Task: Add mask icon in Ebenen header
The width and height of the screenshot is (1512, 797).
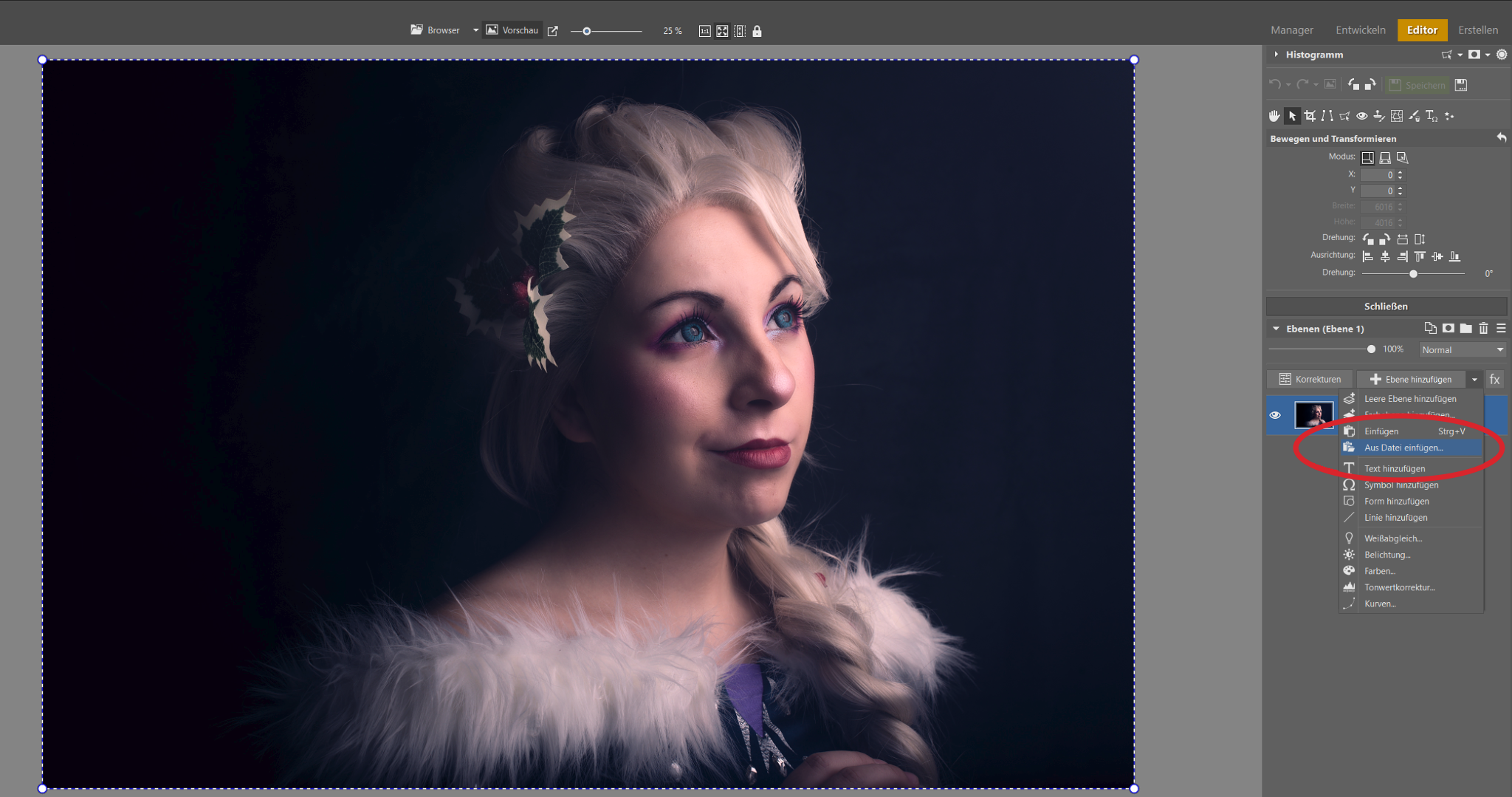Action: pyautogui.click(x=1449, y=328)
